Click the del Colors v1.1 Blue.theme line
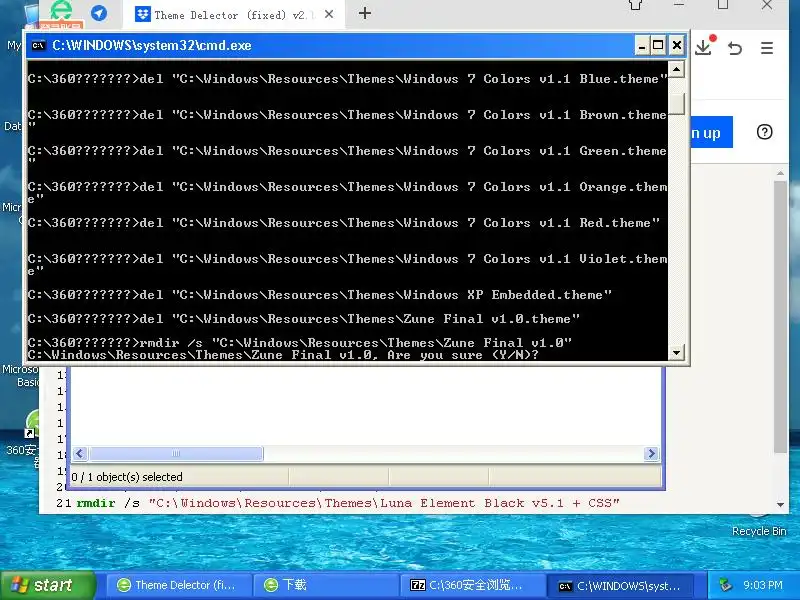 pos(347,79)
